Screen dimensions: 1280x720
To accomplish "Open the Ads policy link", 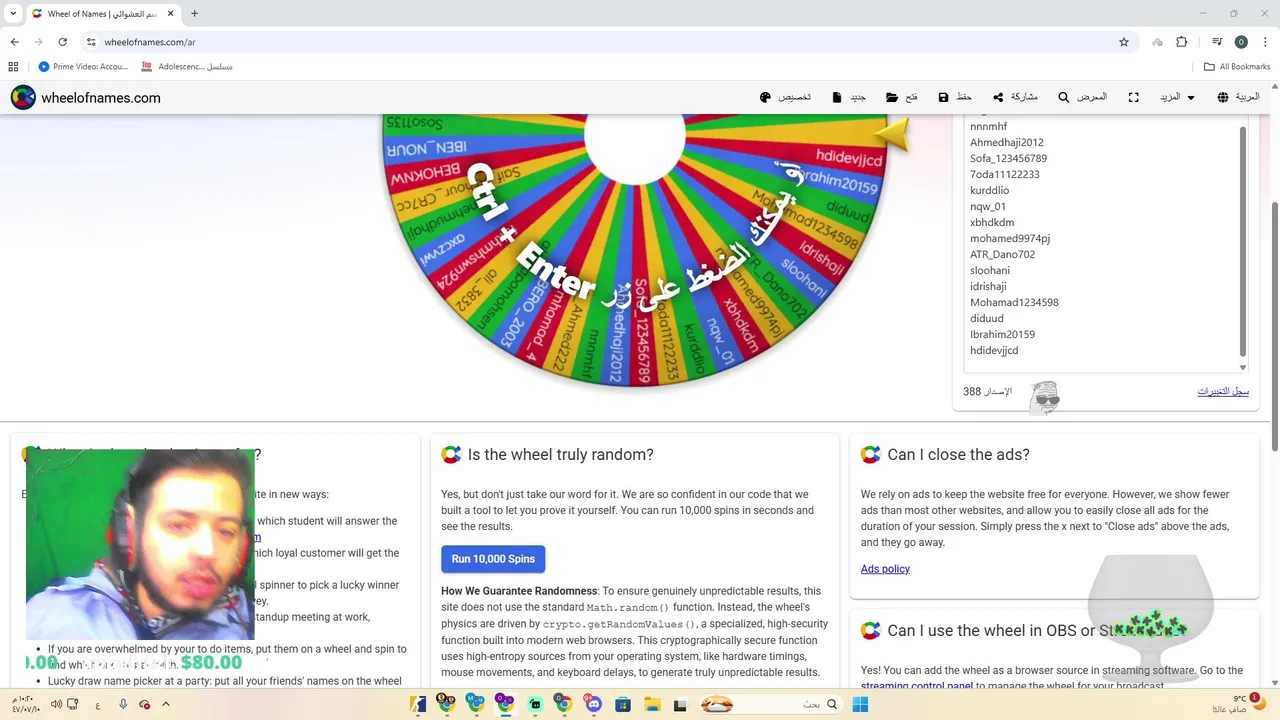I will [x=885, y=569].
